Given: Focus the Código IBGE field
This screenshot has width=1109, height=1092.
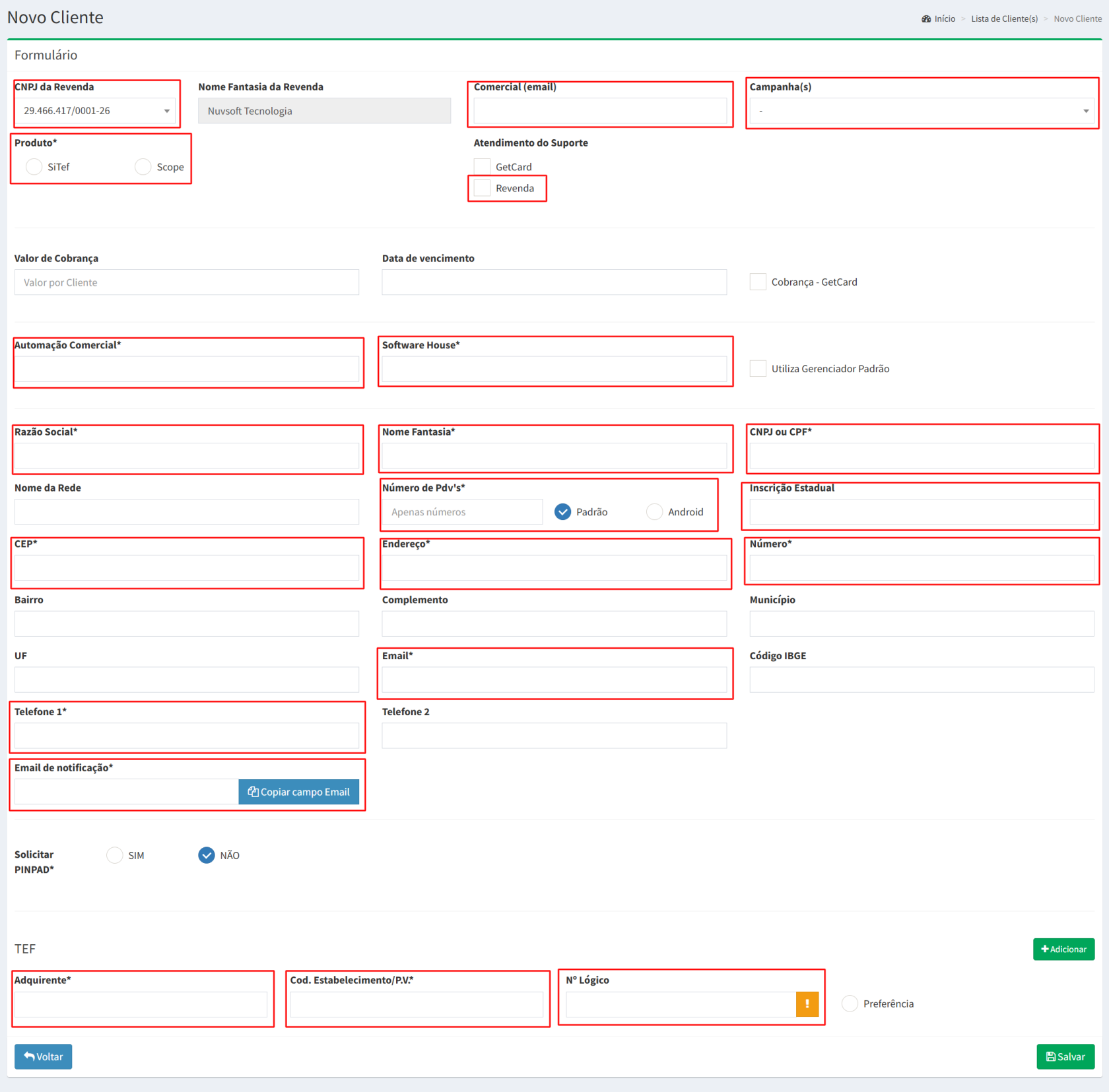Looking at the screenshot, I should (x=922, y=680).
